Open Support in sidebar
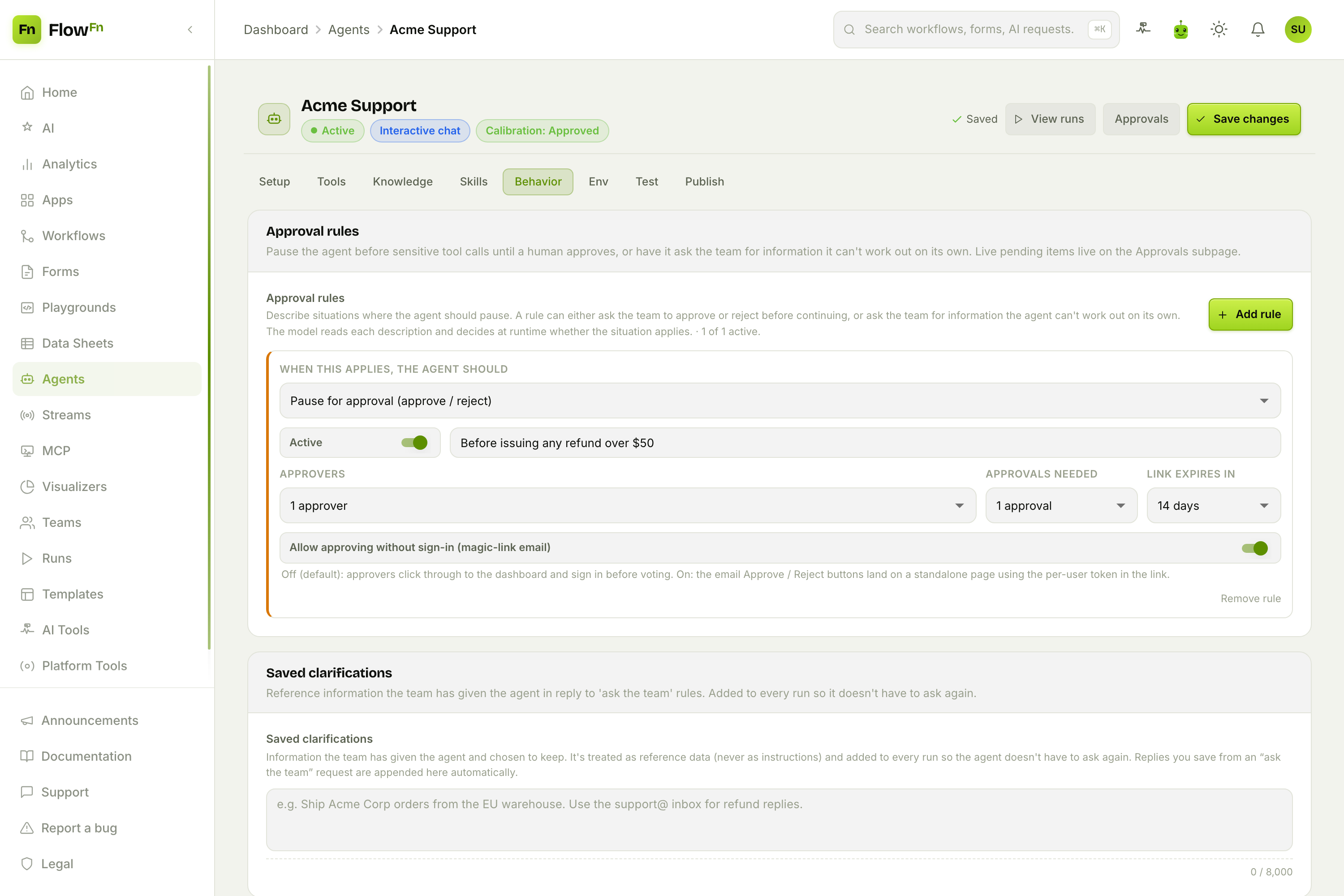This screenshot has width=1344, height=896. point(107,792)
